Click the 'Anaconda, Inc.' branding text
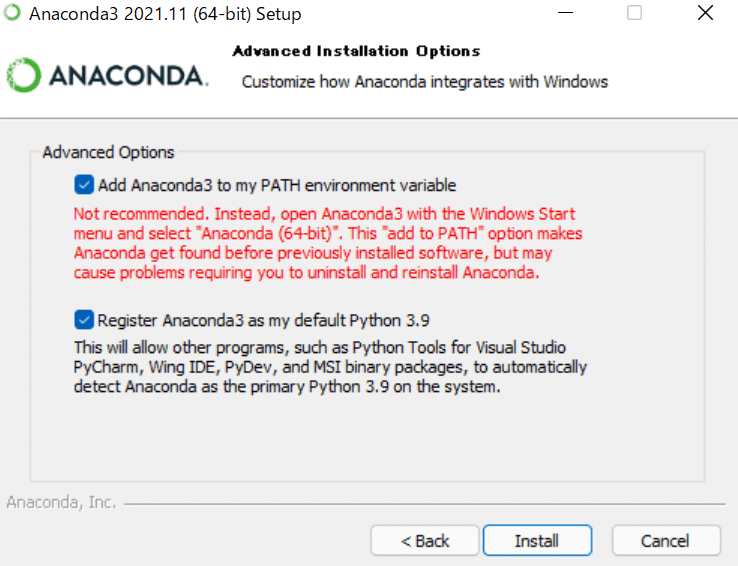The image size is (738, 566). coord(61,502)
